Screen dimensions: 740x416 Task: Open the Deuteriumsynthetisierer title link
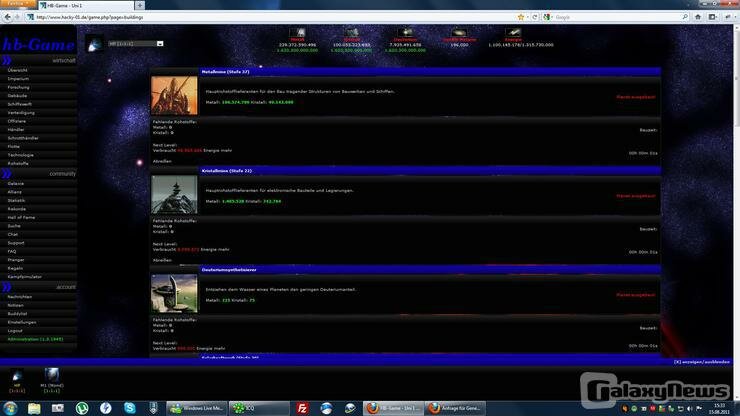(x=229, y=270)
